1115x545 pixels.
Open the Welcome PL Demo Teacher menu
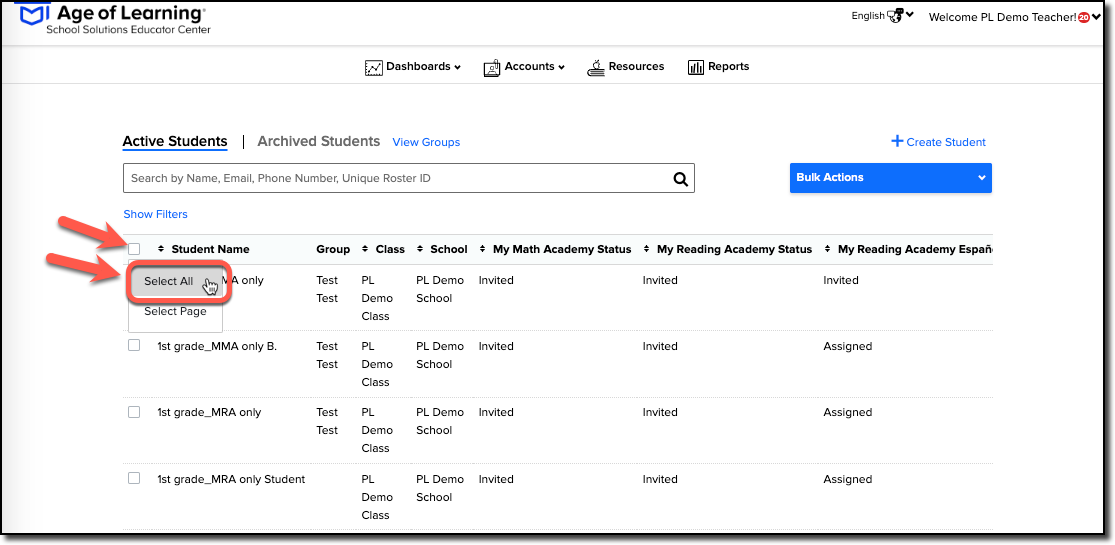pos(1015,17)
